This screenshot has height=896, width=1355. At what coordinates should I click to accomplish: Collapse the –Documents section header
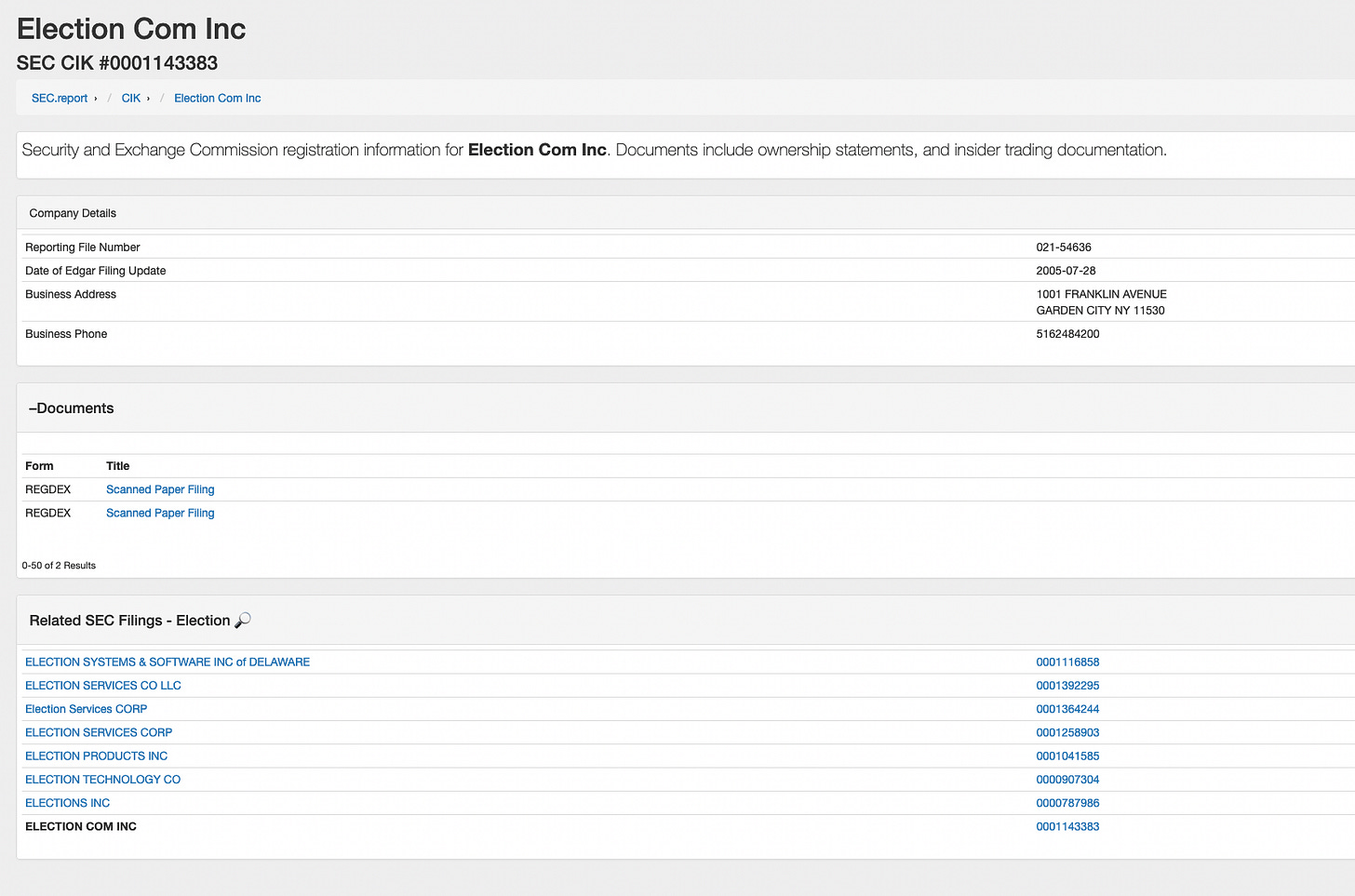(72, 408)
